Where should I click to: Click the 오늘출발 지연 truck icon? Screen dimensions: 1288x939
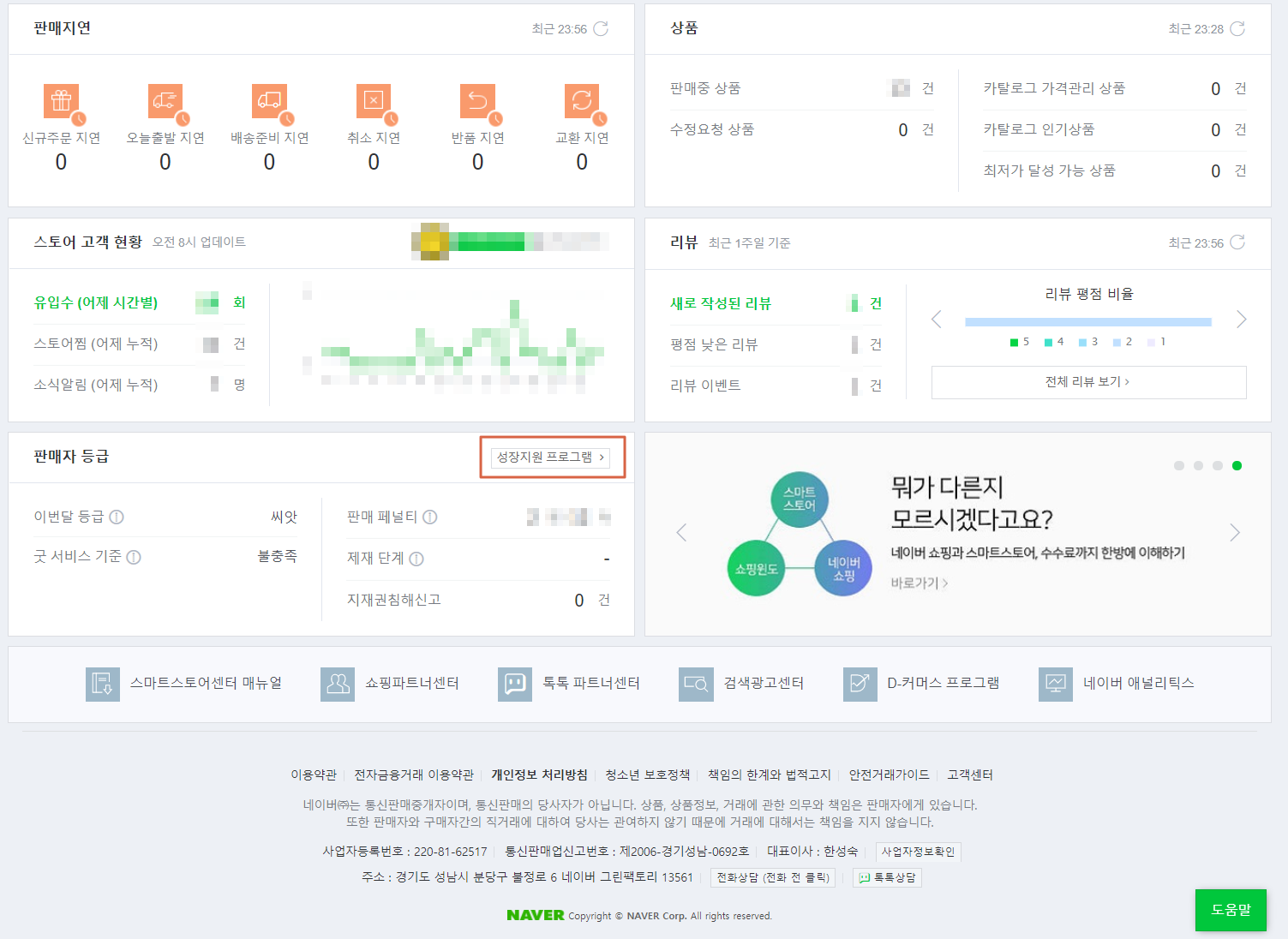165,101
